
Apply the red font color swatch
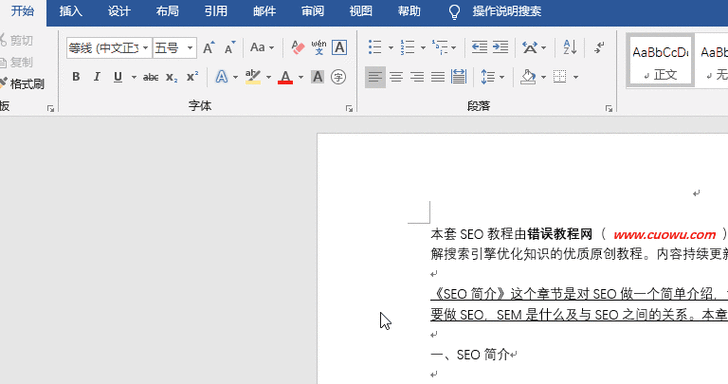tap(286, 77)
